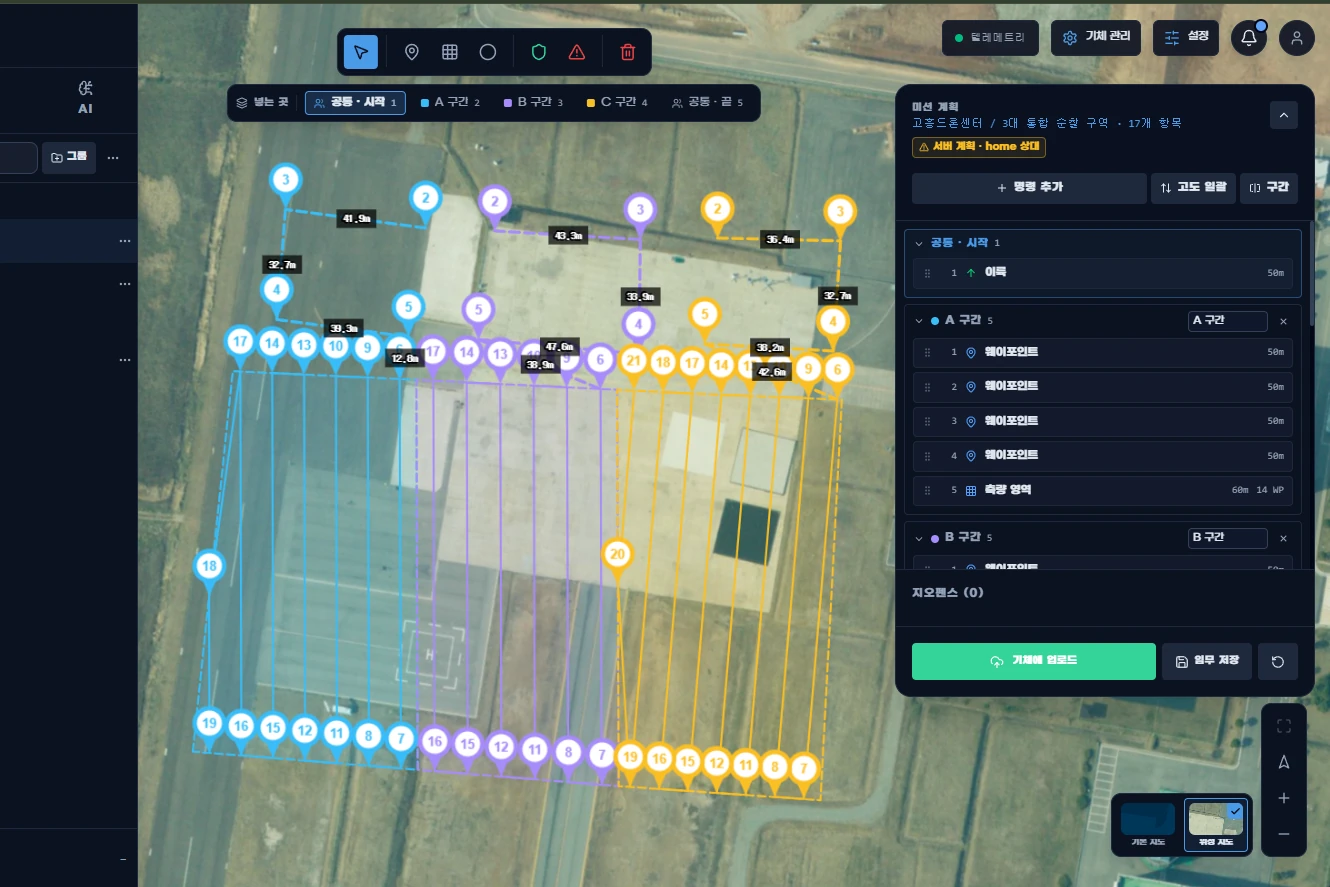Open the user profile menu
The image size is (1330, 887).
(1297, 38)
